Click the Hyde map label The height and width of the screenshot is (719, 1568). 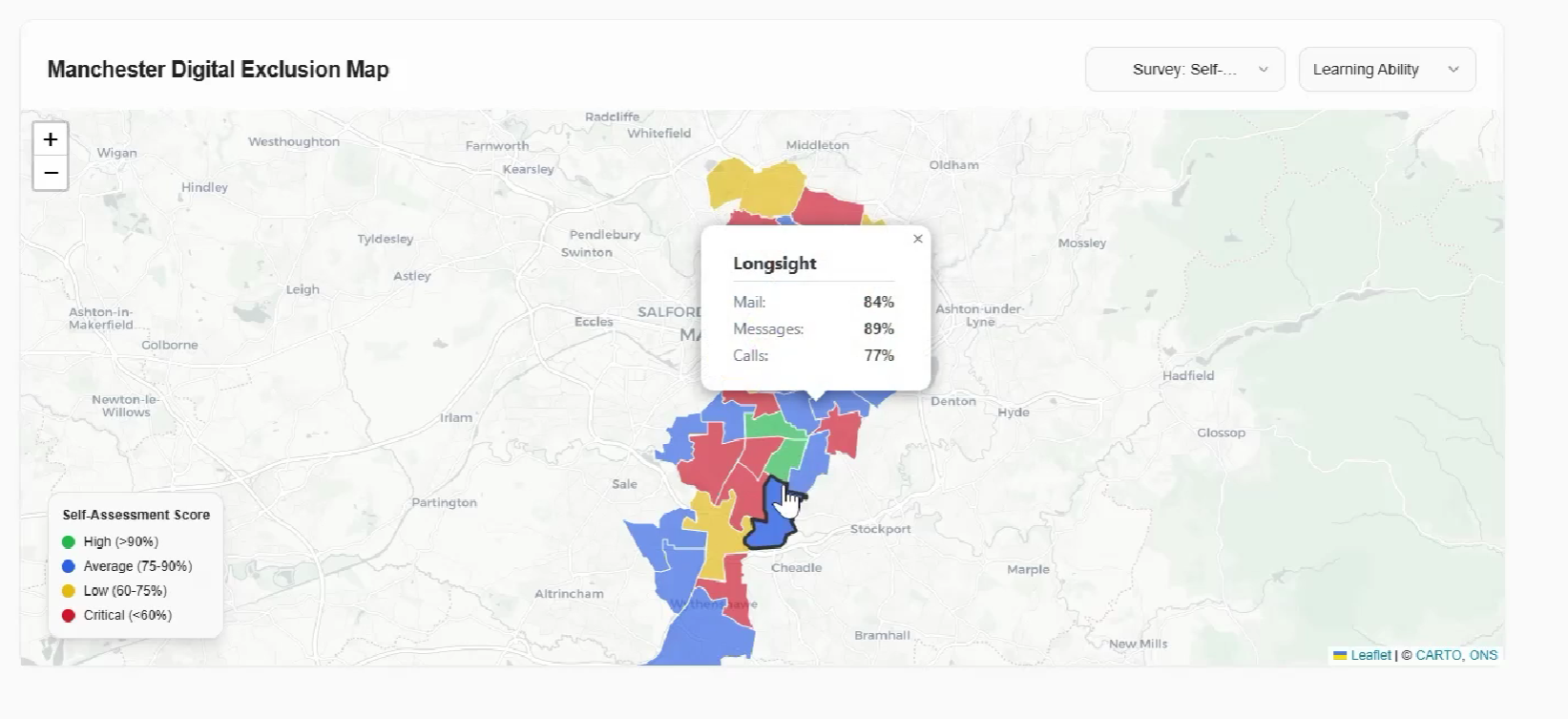(x=1014, y=412)
